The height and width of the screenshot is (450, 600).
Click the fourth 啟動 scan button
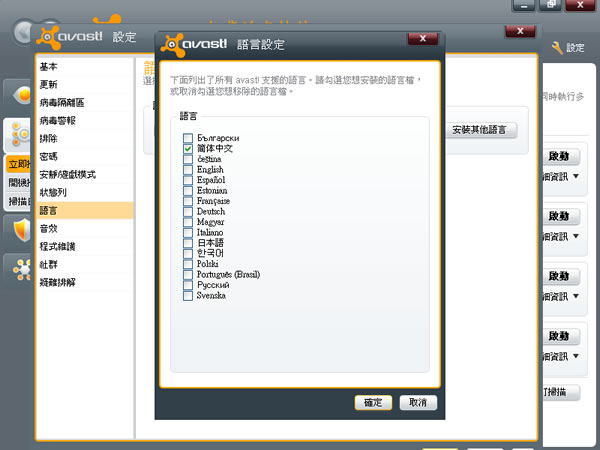[561, 336]
